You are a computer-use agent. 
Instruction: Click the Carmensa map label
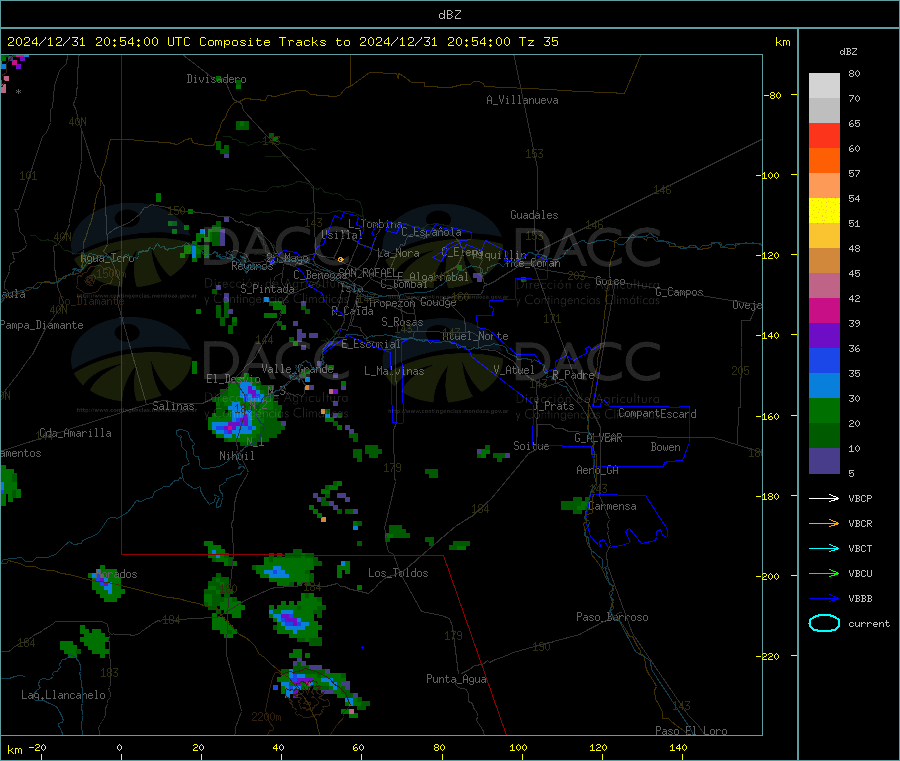612,506
